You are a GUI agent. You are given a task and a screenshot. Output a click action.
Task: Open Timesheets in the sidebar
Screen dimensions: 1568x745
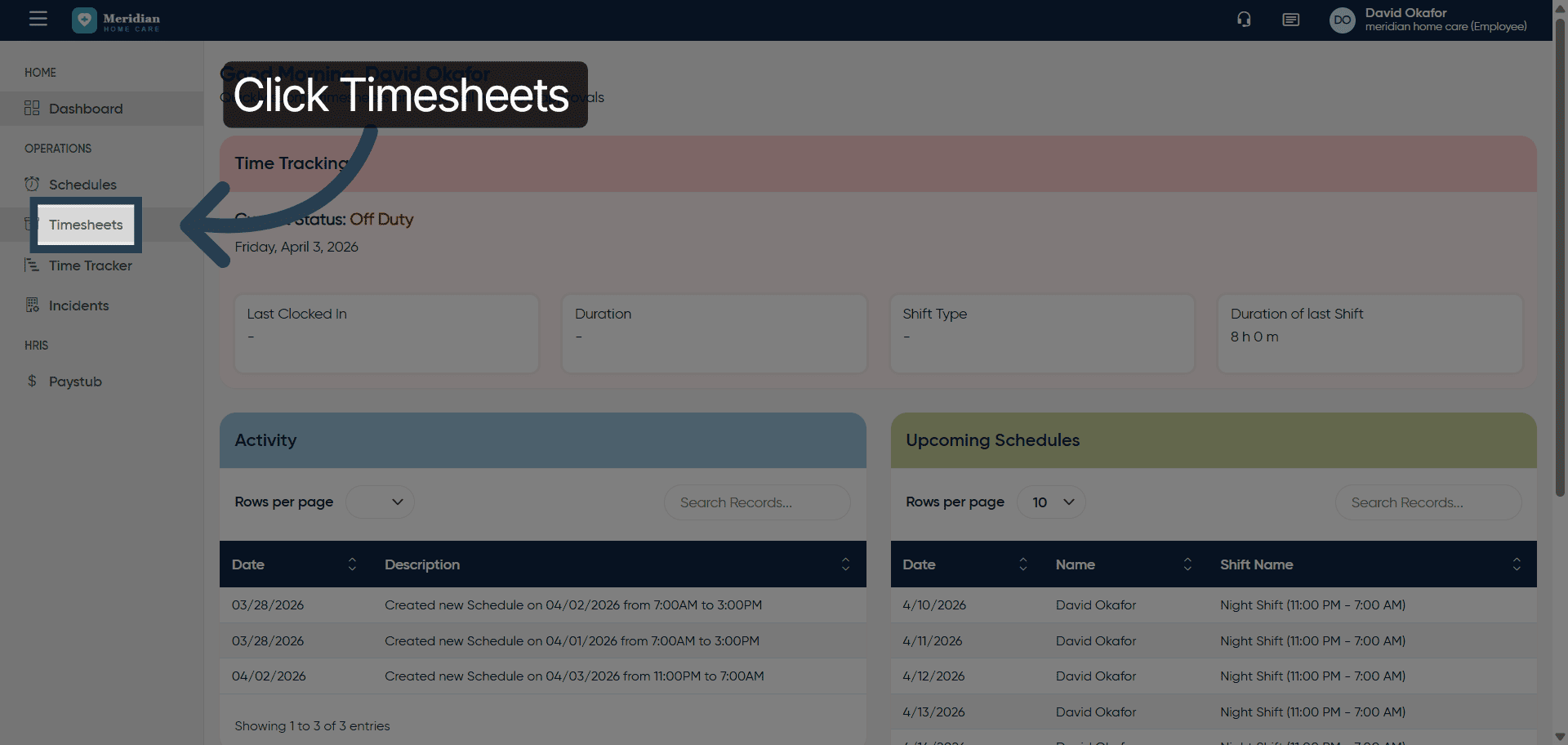point(86,225)
